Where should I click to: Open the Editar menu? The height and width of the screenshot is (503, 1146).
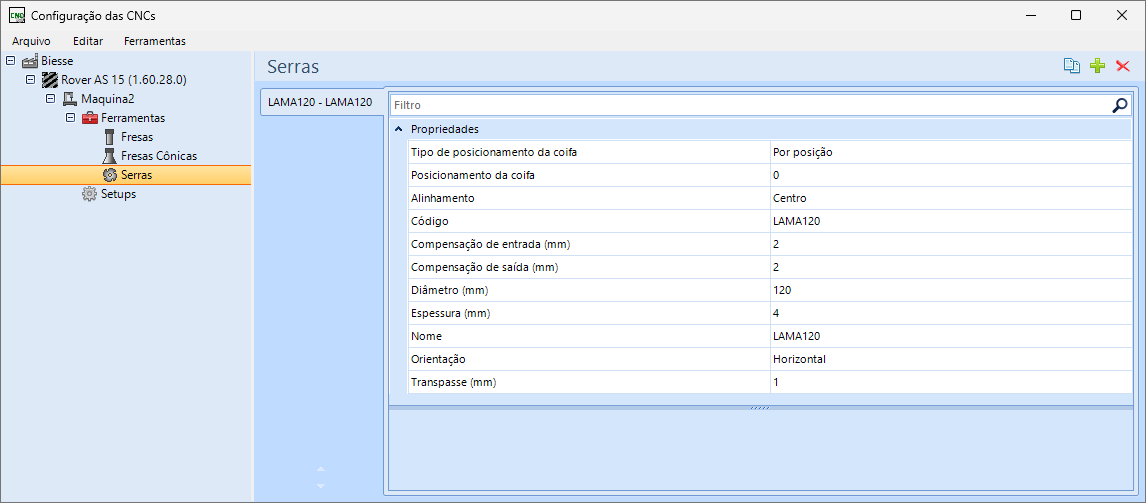coord(88,41)
